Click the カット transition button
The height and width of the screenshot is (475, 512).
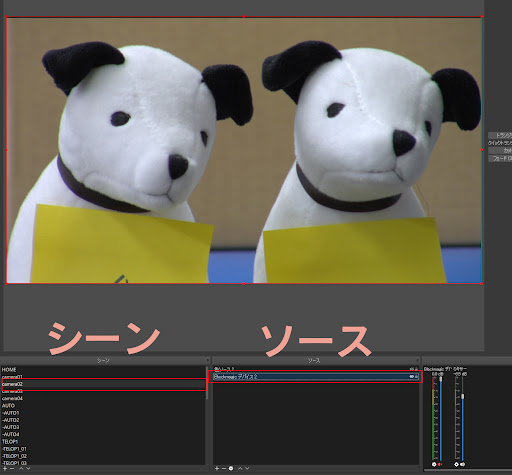click(500, 150)
